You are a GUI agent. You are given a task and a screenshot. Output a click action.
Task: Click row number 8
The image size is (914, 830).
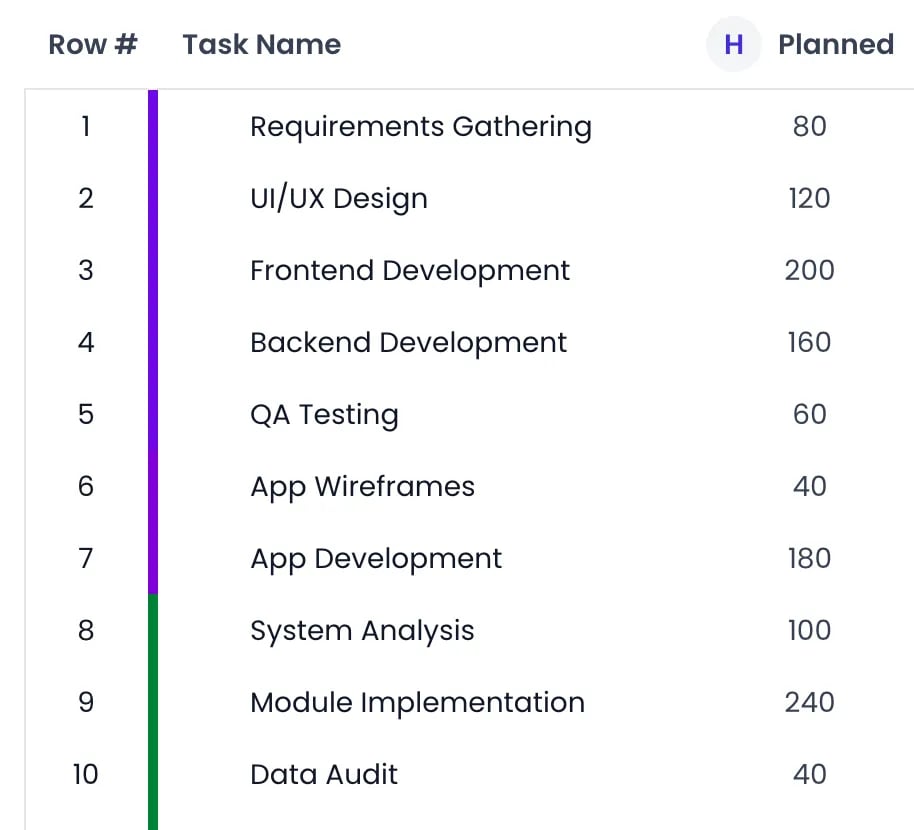coord(86,631)
